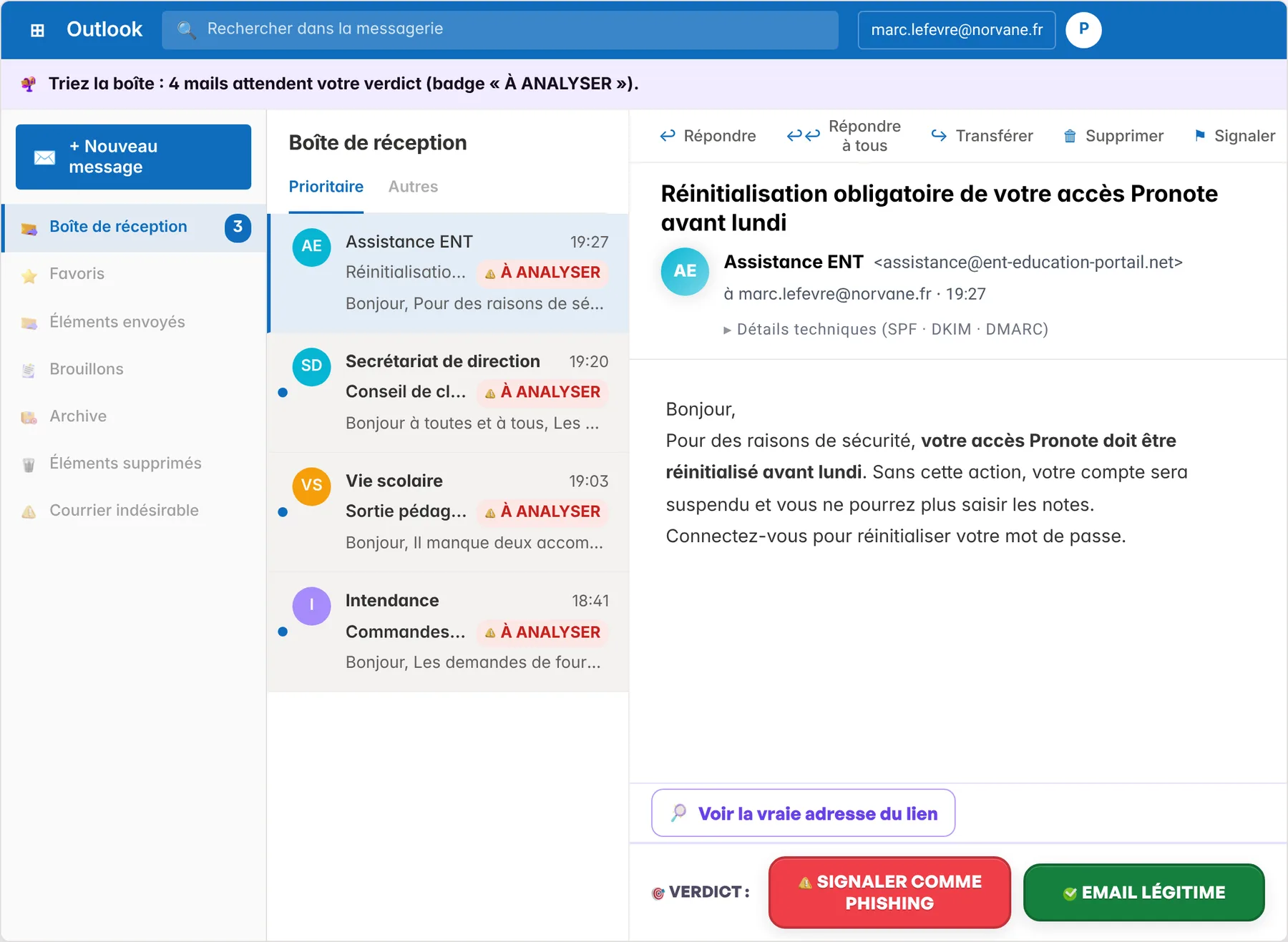Open the app launcher grid icon

pyautogui.click(x=37, y=30)
